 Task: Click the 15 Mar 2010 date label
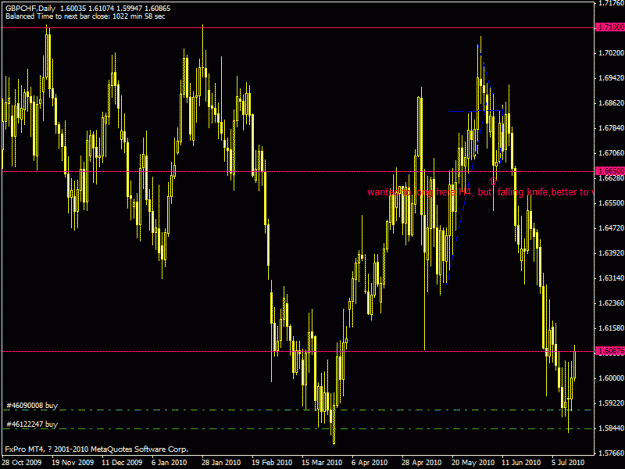click(x=322, y=463)
